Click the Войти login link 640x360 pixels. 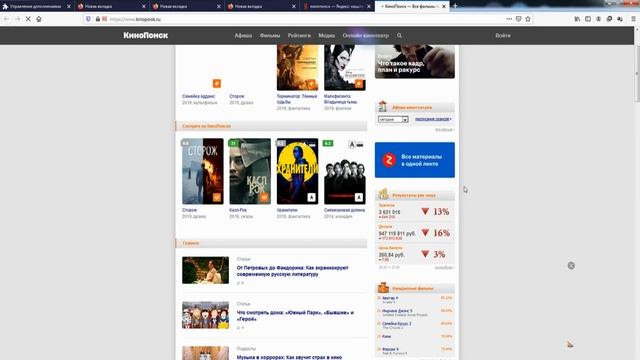pos(503,36)
